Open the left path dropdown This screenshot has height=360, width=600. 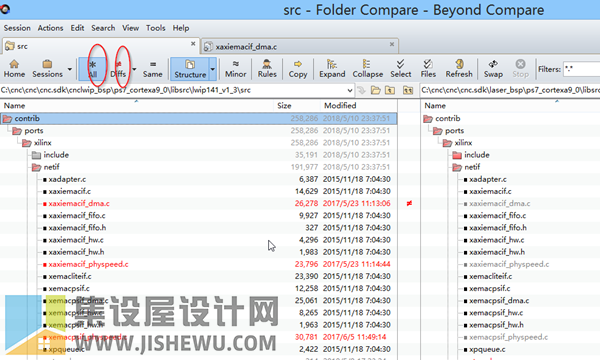(x=350, y=90)
